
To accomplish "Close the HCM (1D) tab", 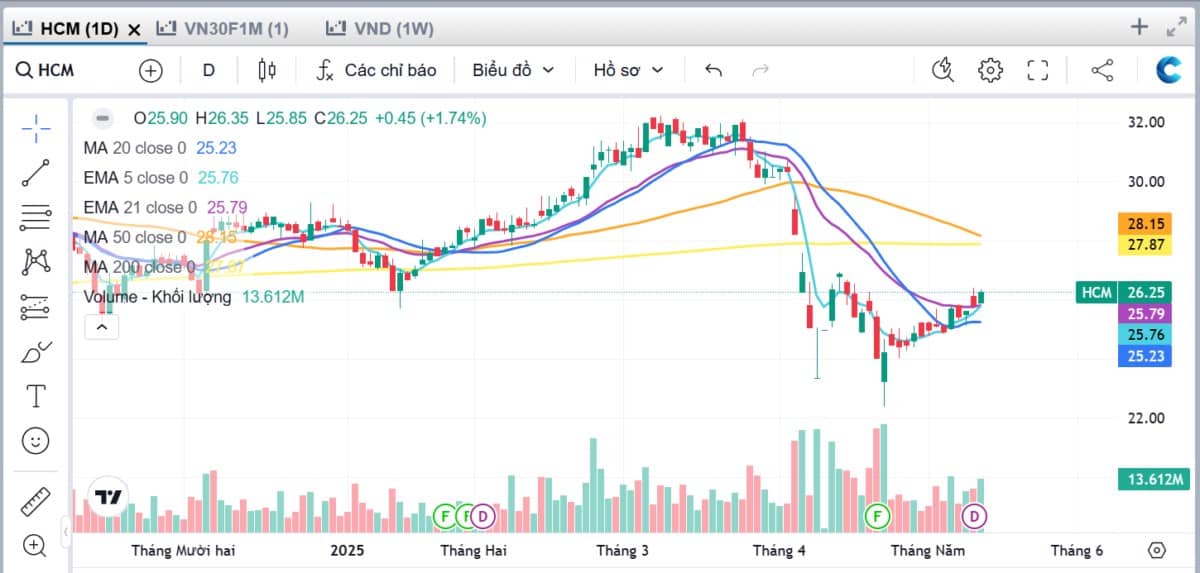I will (x=135, y=29).
